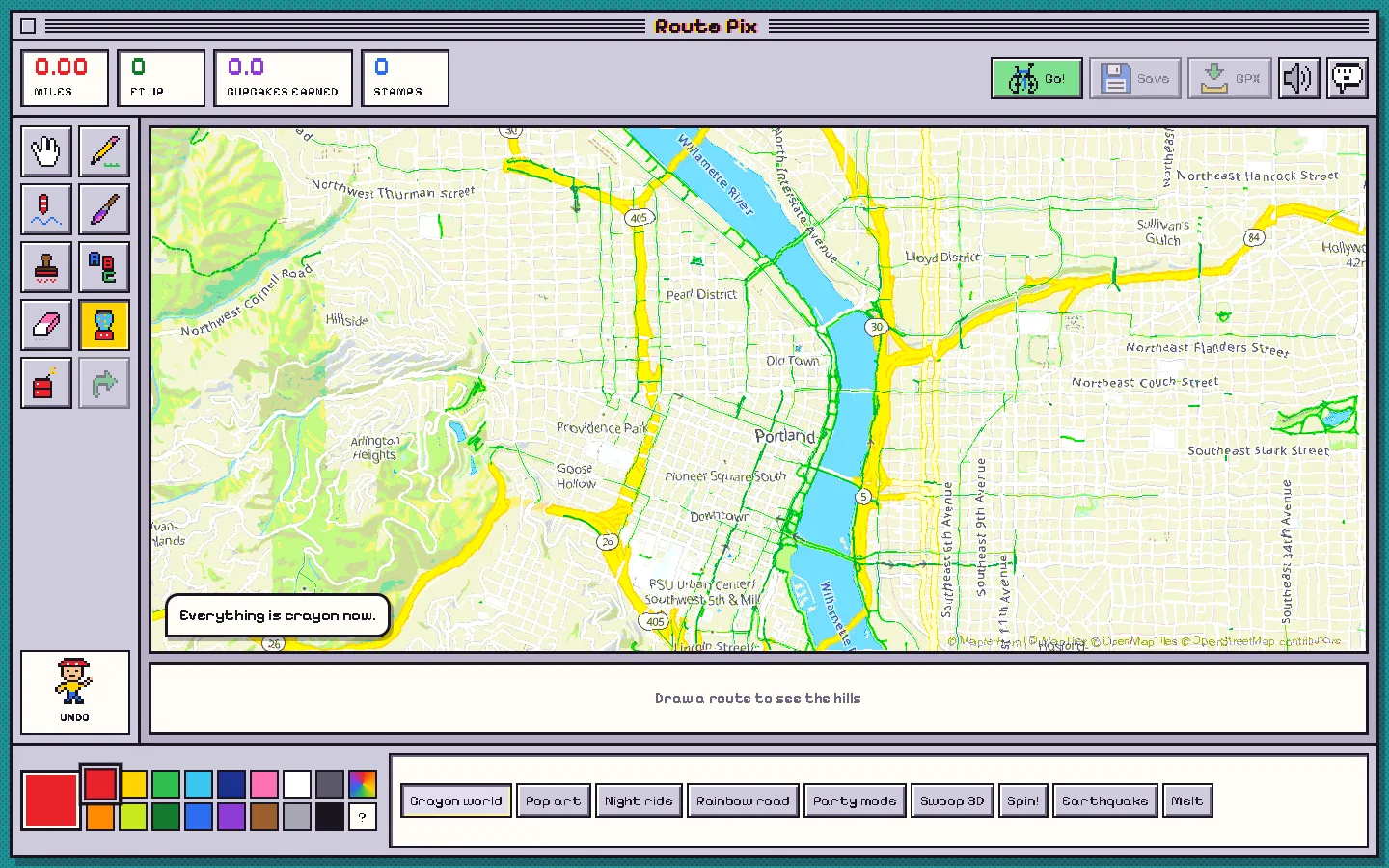Trigger the Spin! effect
The height and width of the screenshot is (868, 1389).
click(1023, 800)
